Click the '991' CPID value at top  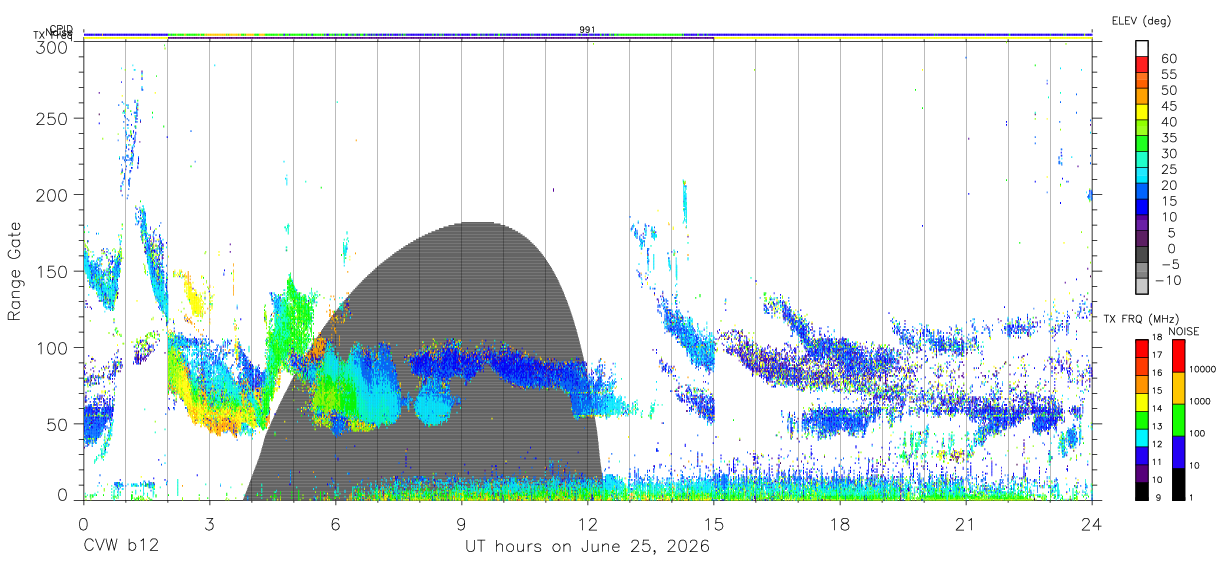click(588, 29)
